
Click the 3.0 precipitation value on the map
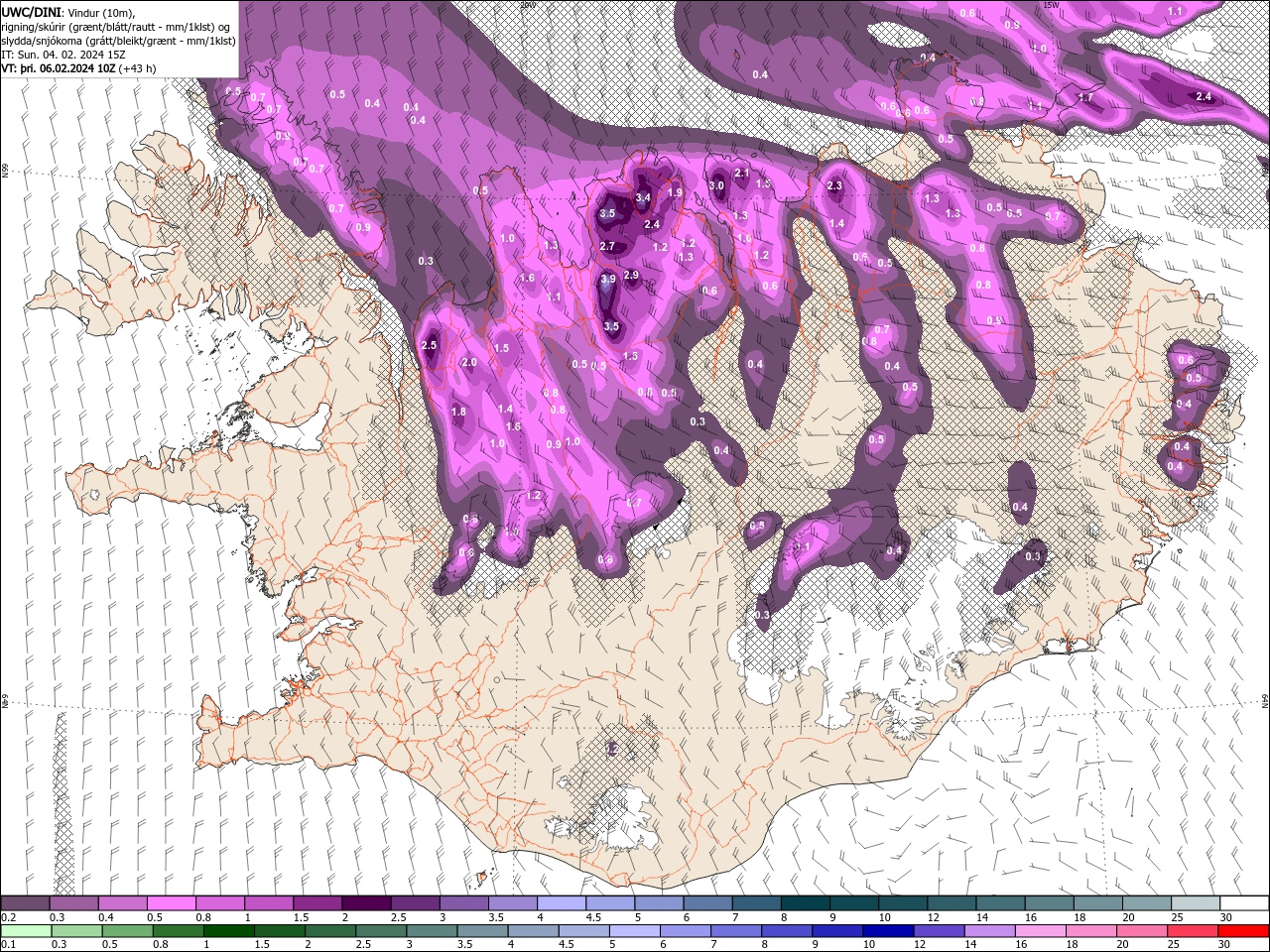coord(716,185)
